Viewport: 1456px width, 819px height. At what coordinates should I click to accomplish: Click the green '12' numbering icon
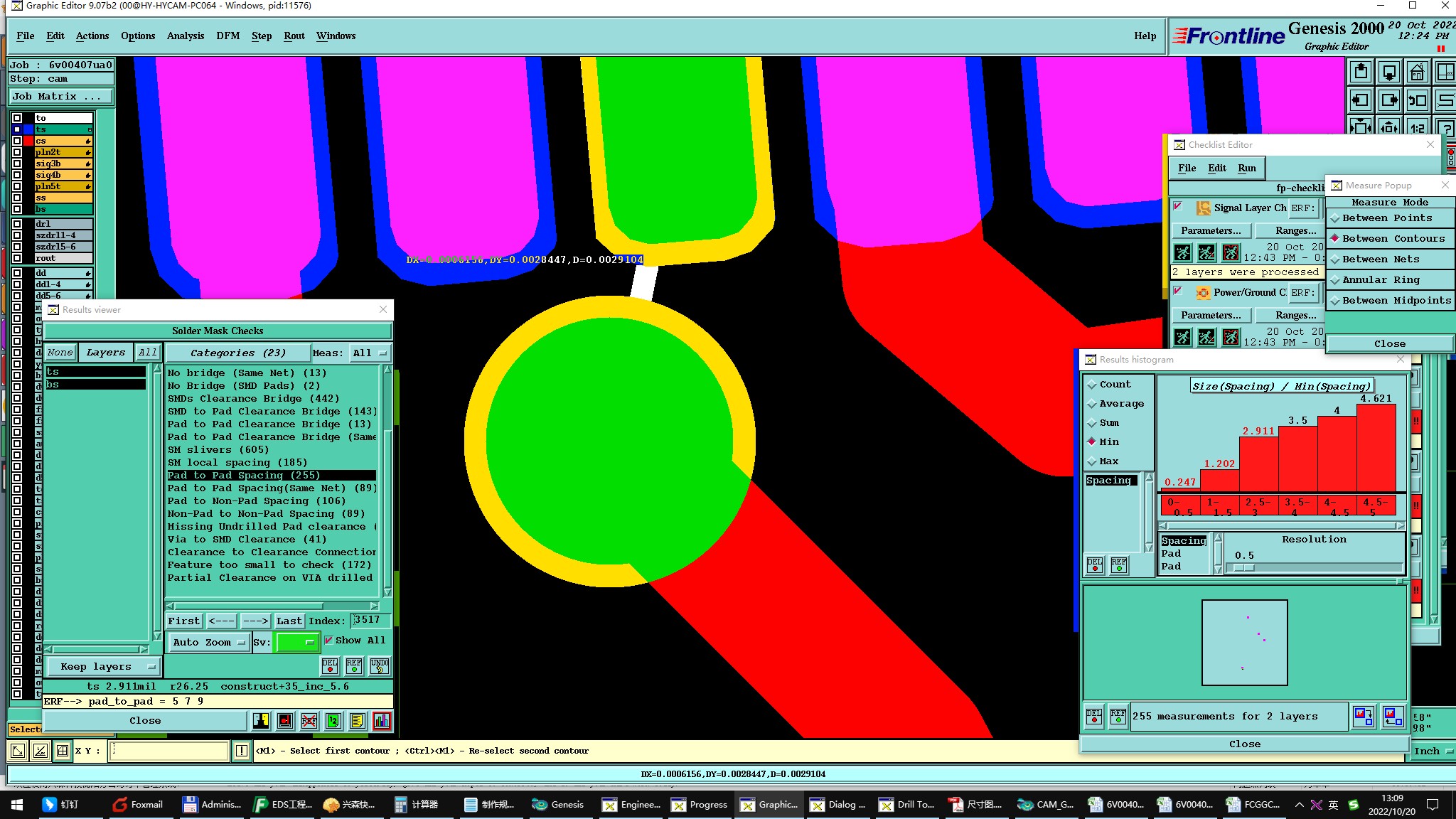(x=333, y=721)
